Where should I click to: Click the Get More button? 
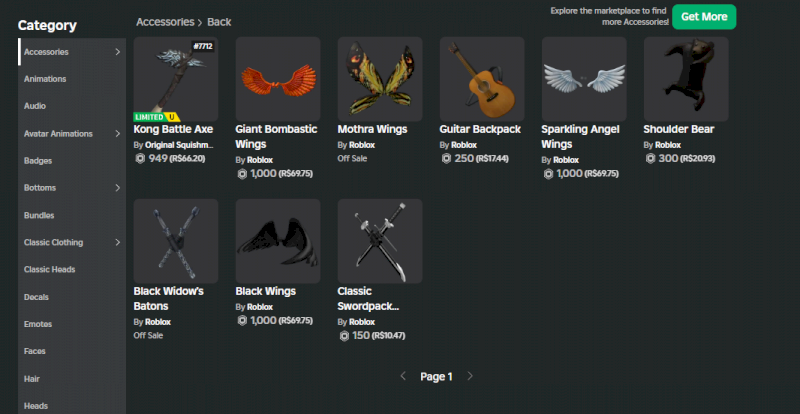pyautogui.click(x=703, y=17)
